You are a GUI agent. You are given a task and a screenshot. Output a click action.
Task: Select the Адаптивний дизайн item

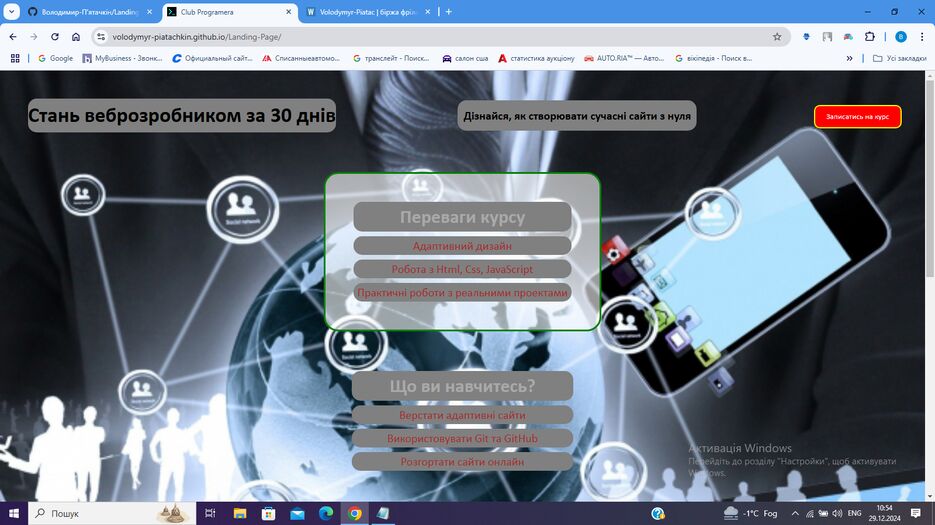(462, 246)
